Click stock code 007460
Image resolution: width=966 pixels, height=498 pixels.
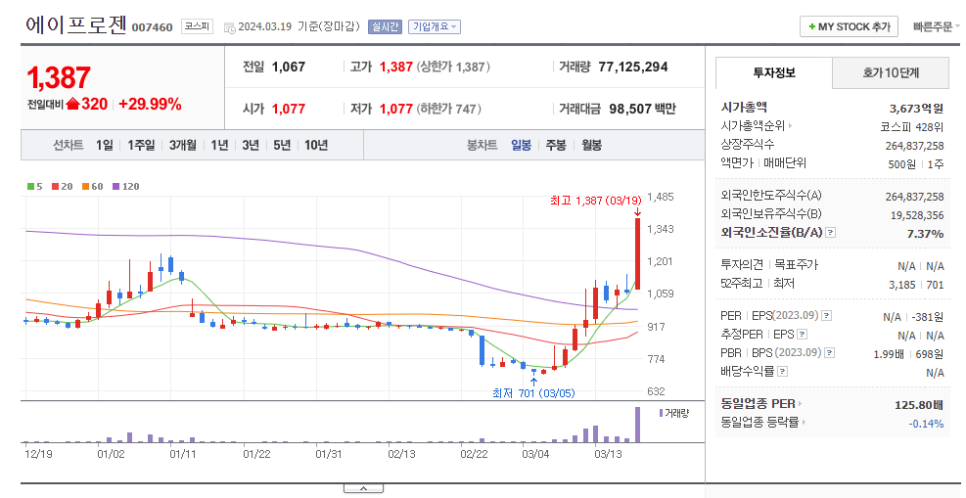coord(152,27)
